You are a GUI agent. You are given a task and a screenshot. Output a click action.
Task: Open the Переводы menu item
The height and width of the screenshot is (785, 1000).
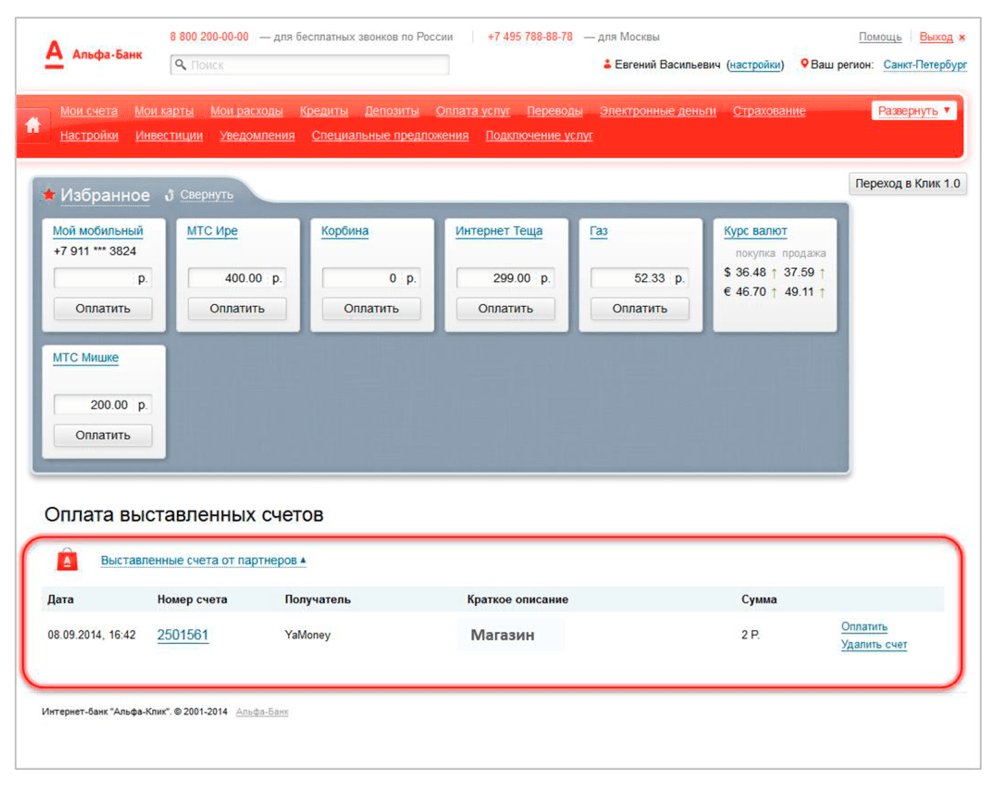554,111
